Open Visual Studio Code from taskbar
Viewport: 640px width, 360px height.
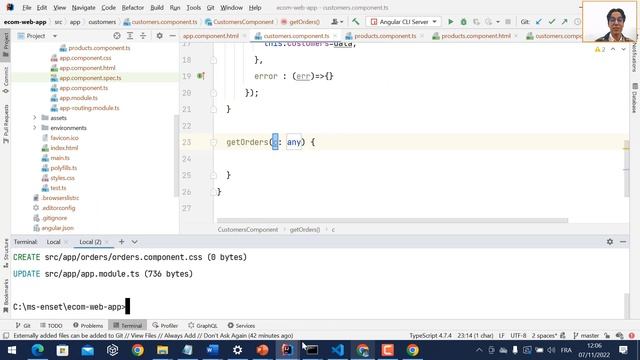click(x=338, y=350)
